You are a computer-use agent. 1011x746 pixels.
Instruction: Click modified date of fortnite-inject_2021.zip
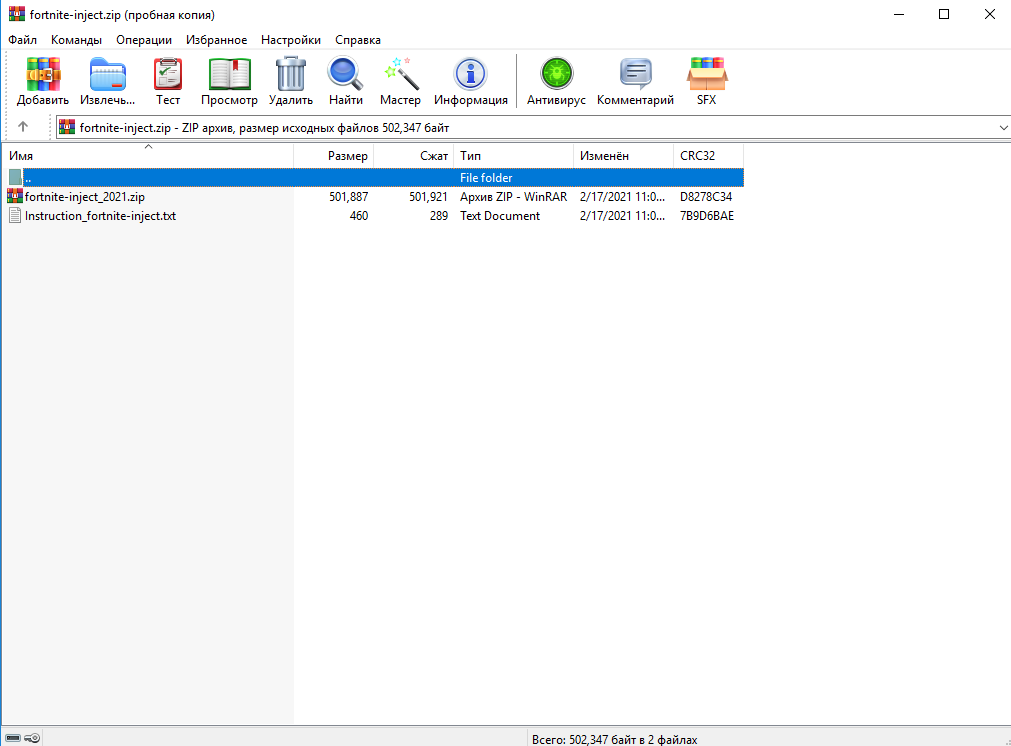point(622,197)
